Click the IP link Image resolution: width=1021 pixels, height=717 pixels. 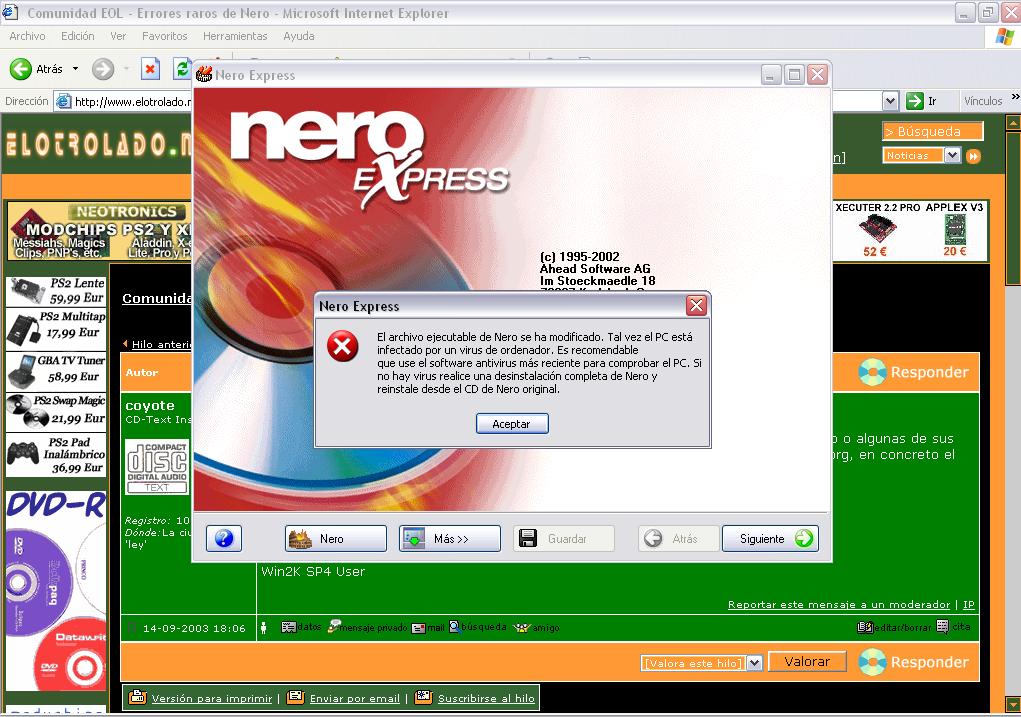(968, 605)
